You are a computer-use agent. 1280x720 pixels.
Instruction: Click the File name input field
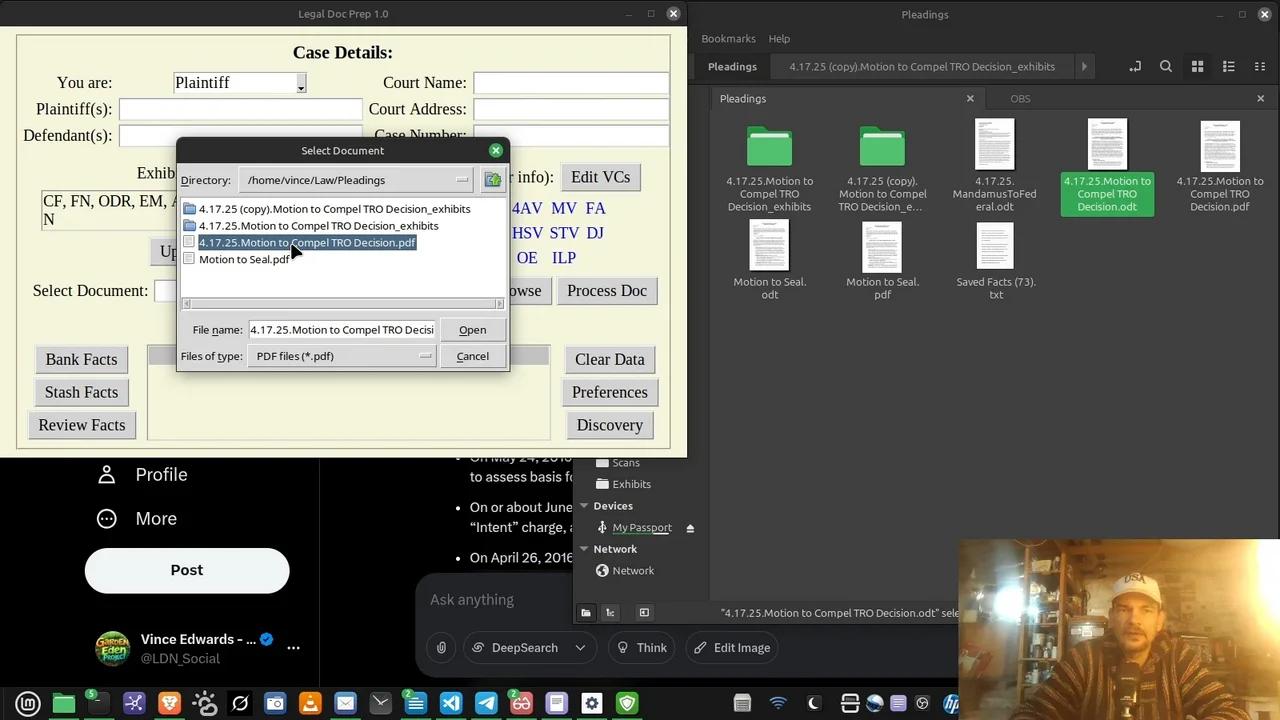click(x=342, y=330)
